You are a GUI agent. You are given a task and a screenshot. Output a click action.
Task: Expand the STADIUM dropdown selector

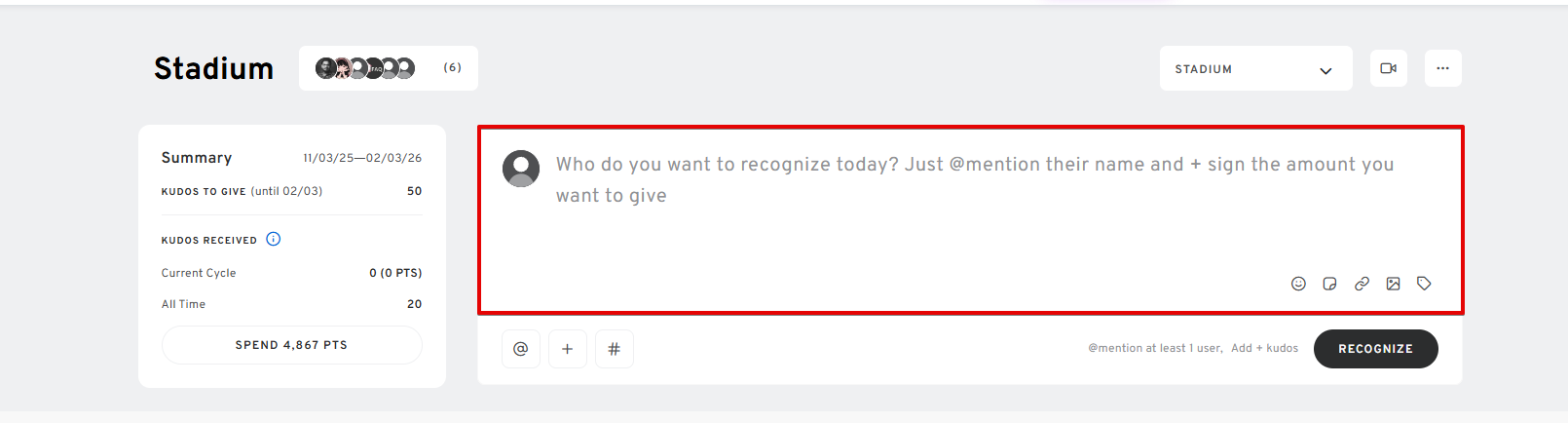1255,69
